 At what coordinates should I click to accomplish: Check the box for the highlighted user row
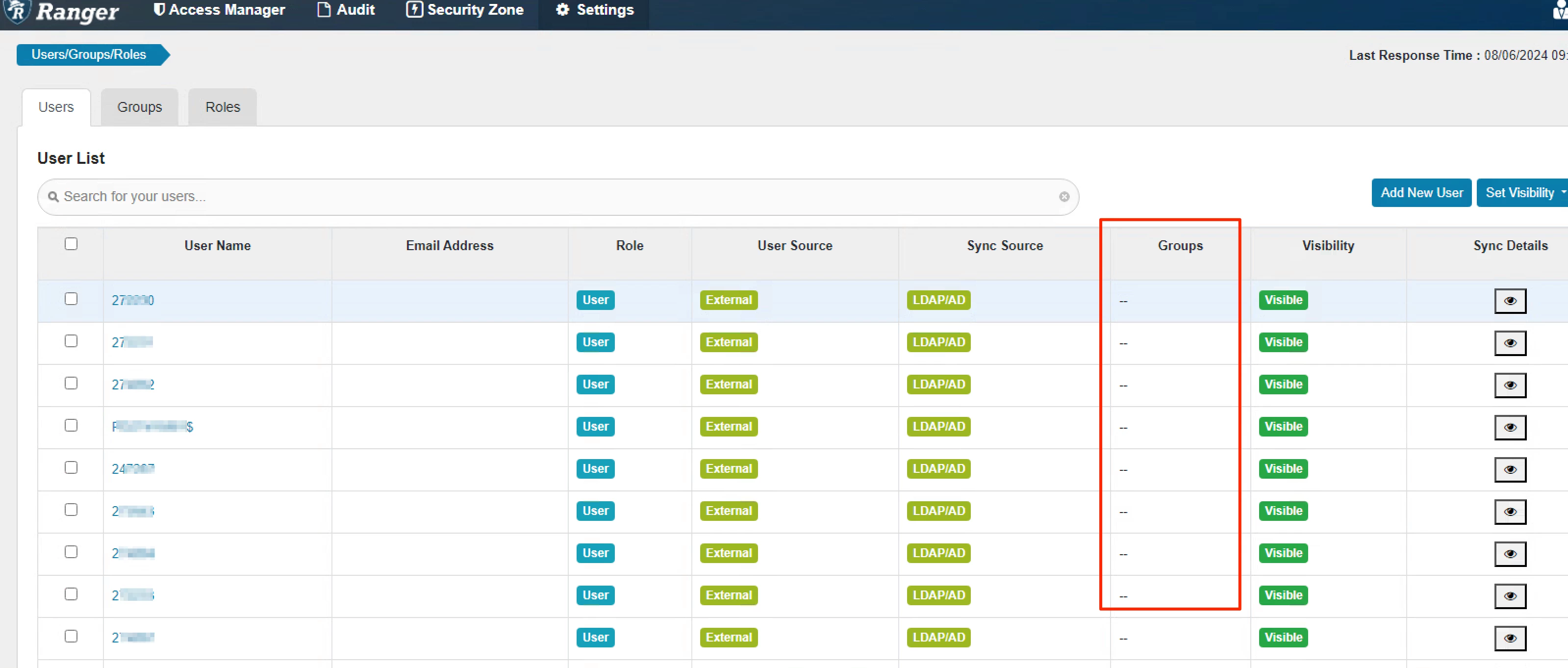click(71, 299)
